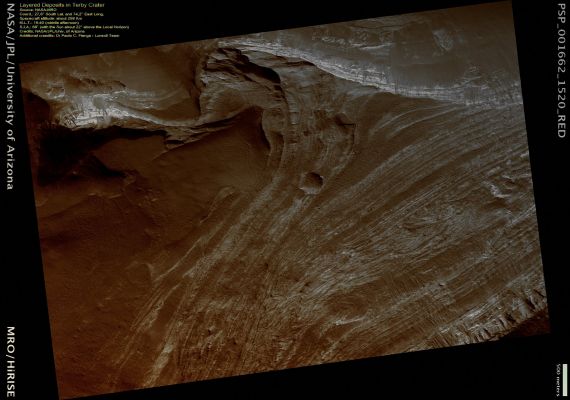Click the main Mars terrain image
570x400 pixels.
[x=284, y=200]
